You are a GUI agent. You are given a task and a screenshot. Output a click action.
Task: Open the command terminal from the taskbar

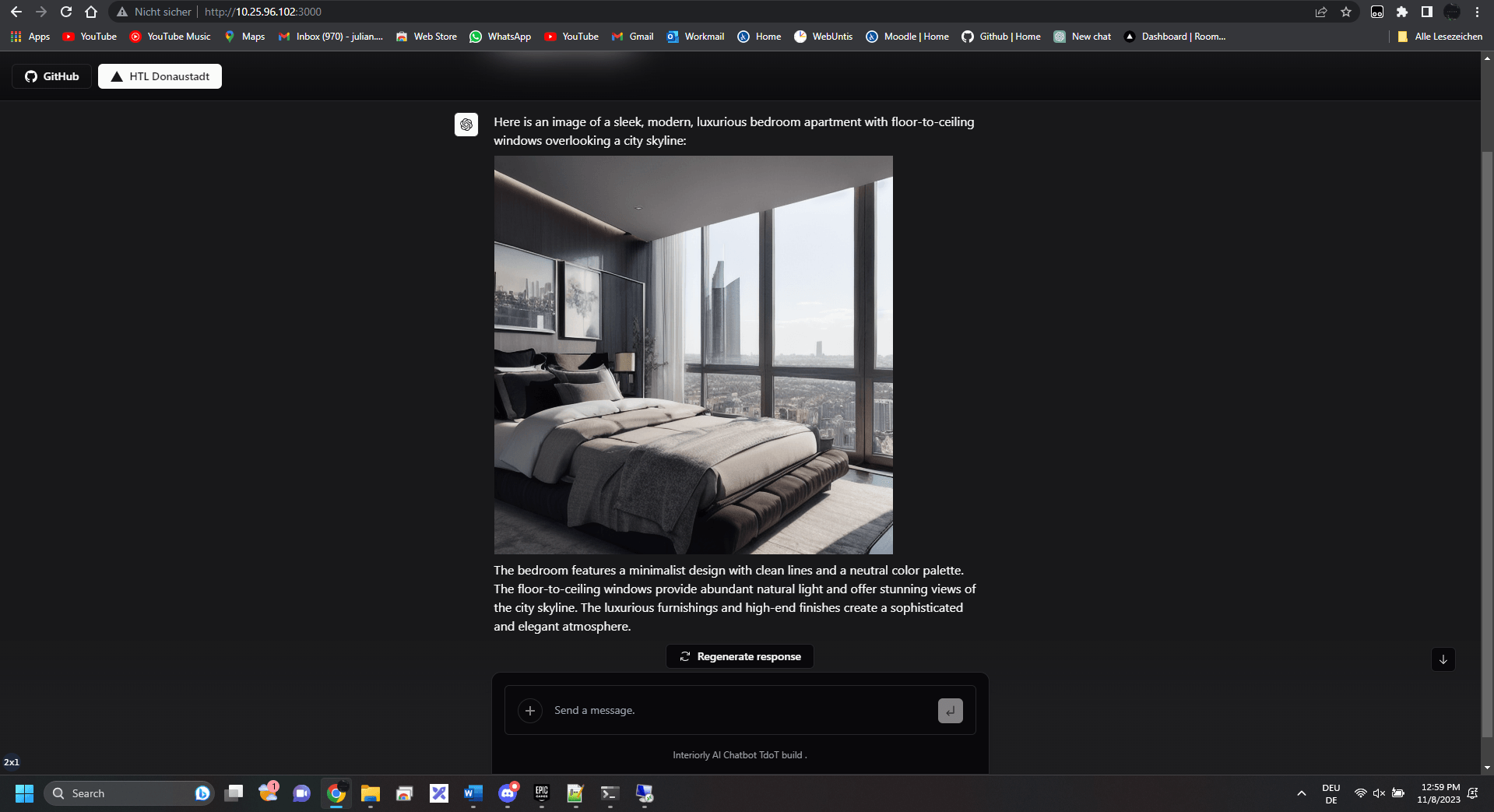[609, 793]
